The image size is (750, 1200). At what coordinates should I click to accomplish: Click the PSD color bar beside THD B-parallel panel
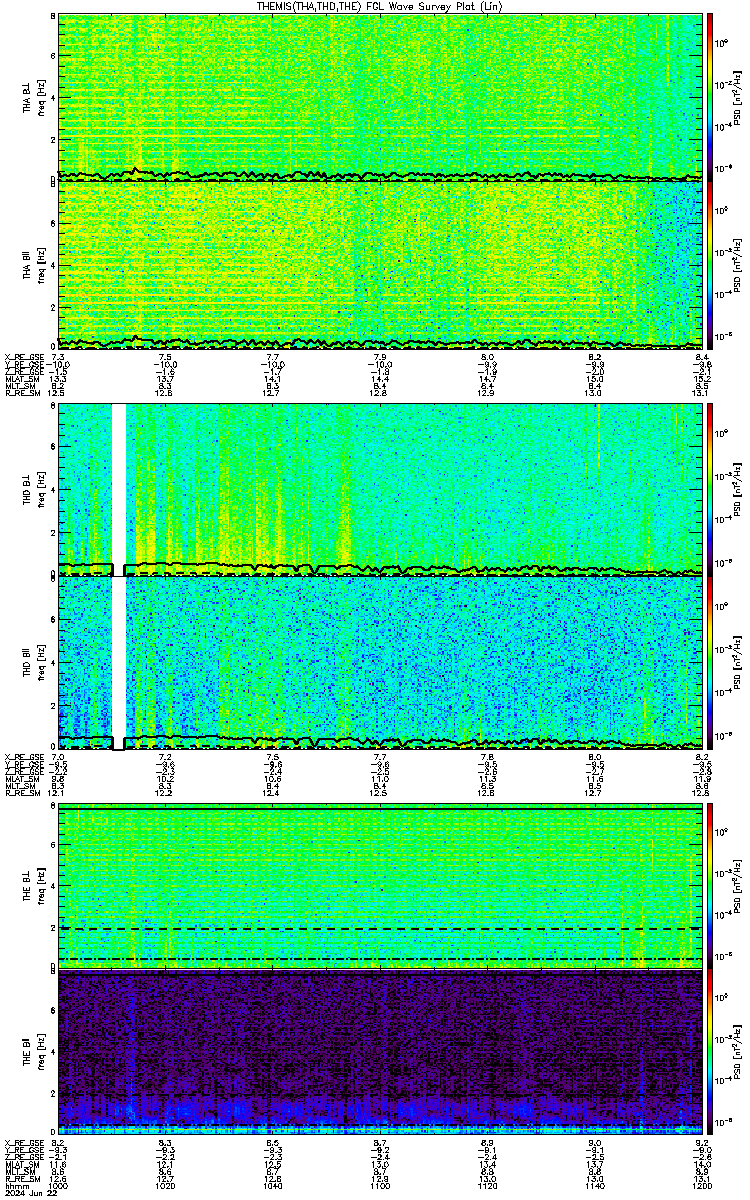(711, 662)
